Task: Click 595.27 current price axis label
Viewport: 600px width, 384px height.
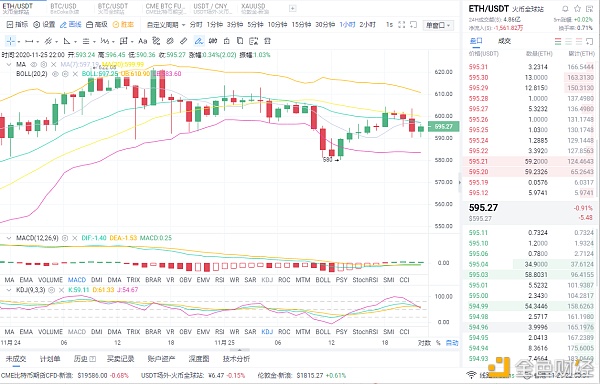Action: (443, 127)
